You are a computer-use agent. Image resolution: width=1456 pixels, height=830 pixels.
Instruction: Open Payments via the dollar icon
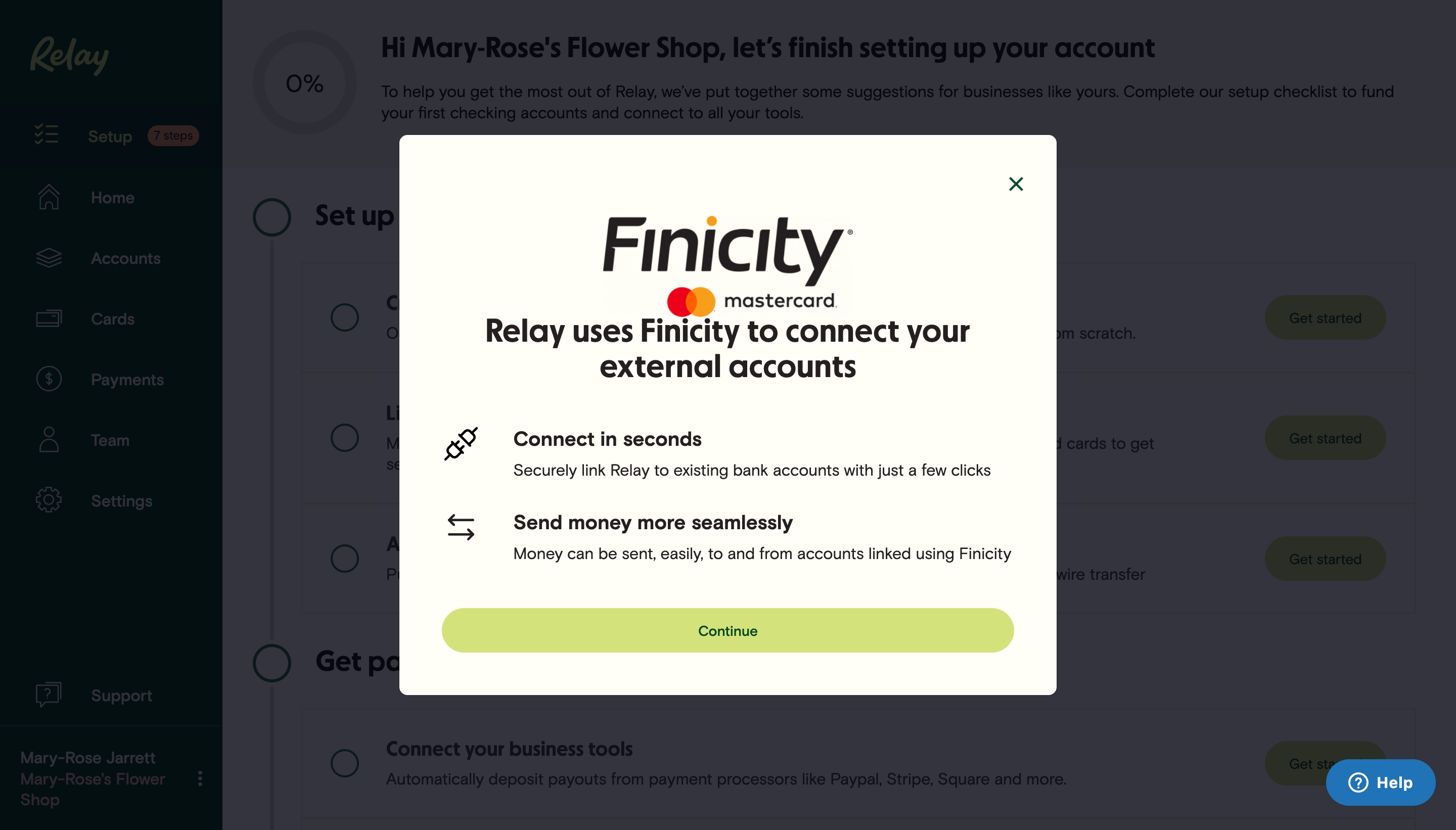pyautogui.click(x=49, y=379)
